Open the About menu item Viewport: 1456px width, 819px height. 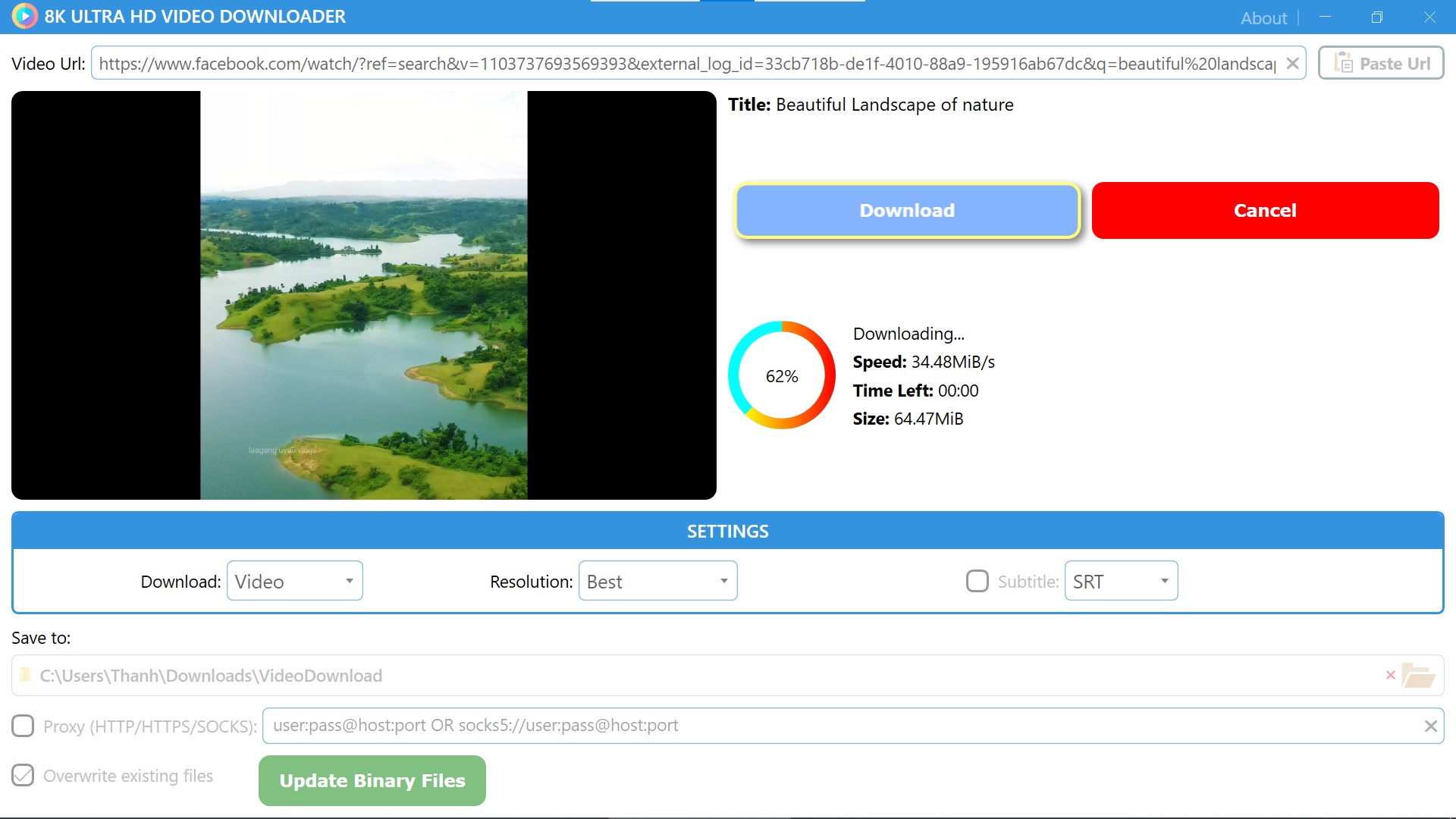[1263, 18]
